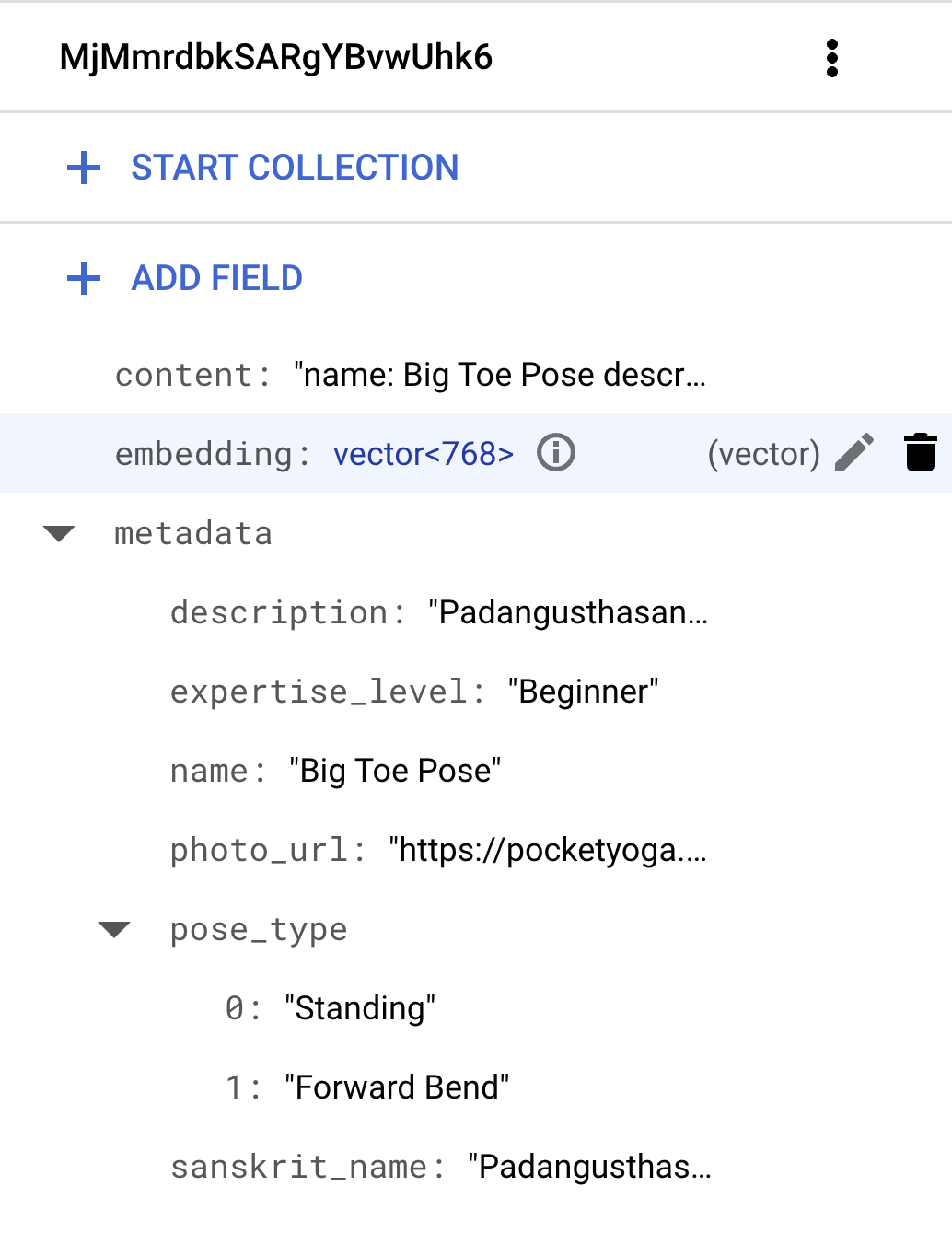Screen dimensions: 952x1256
Task: Select the expertise_level "Beginner" field
Action: click(583, 692)
